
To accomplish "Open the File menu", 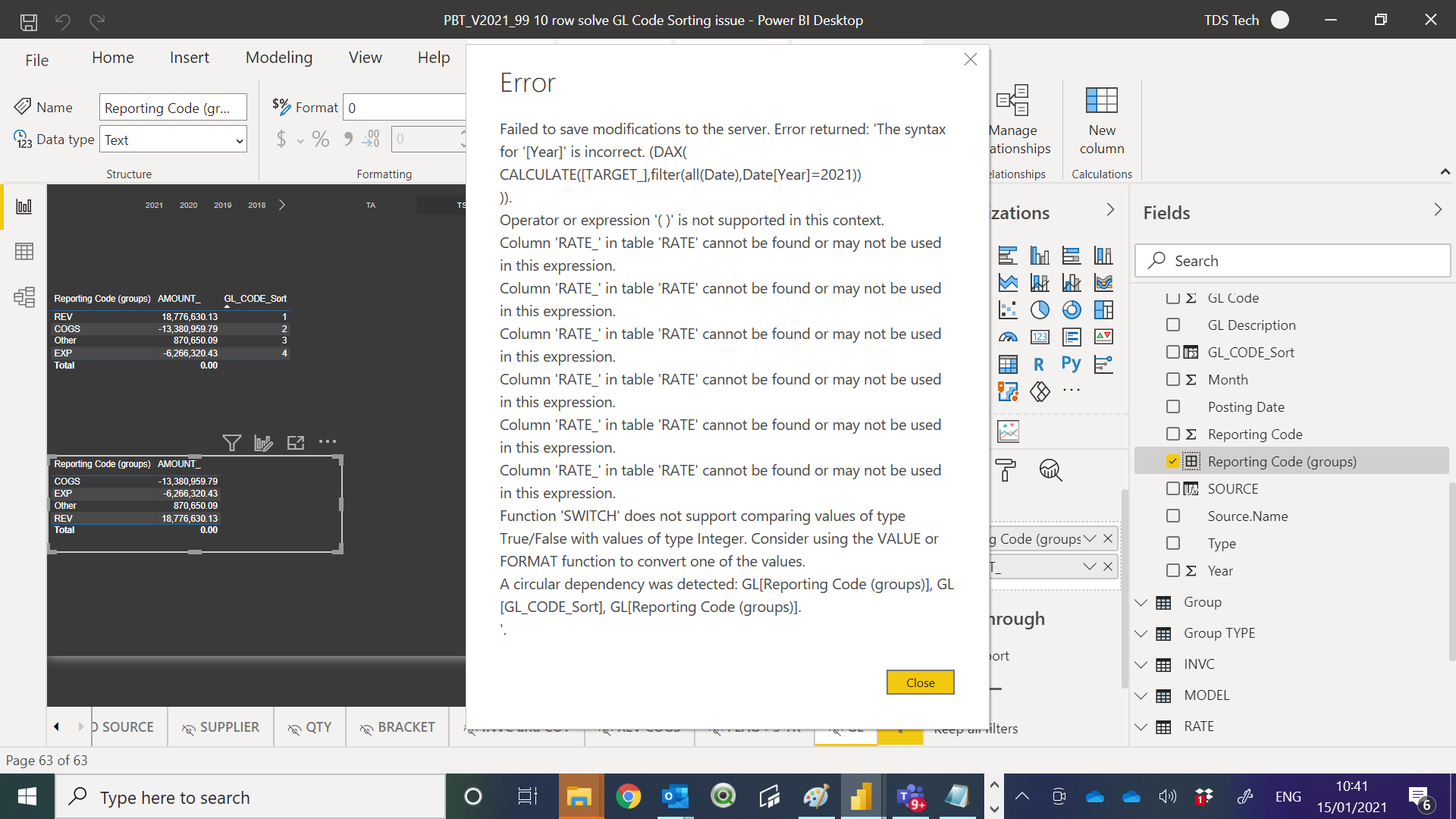I will [x=36, y=60].
